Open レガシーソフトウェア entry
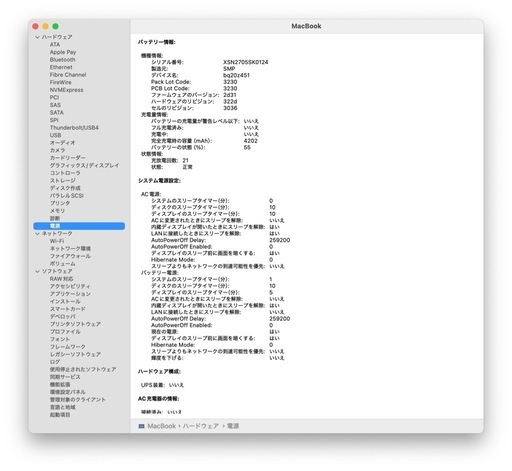This screenshot has height=471, width=512. (x=75, y=354)
